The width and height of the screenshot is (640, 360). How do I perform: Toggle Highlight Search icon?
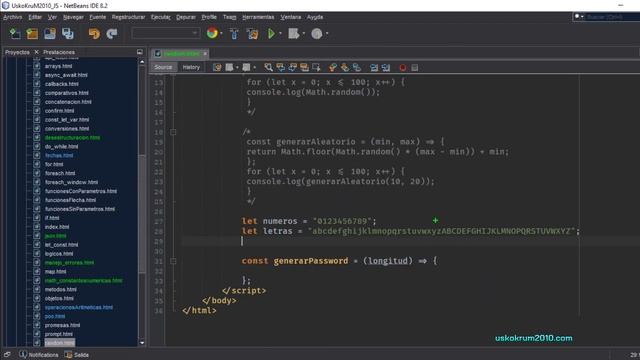[x=304, y=67]
